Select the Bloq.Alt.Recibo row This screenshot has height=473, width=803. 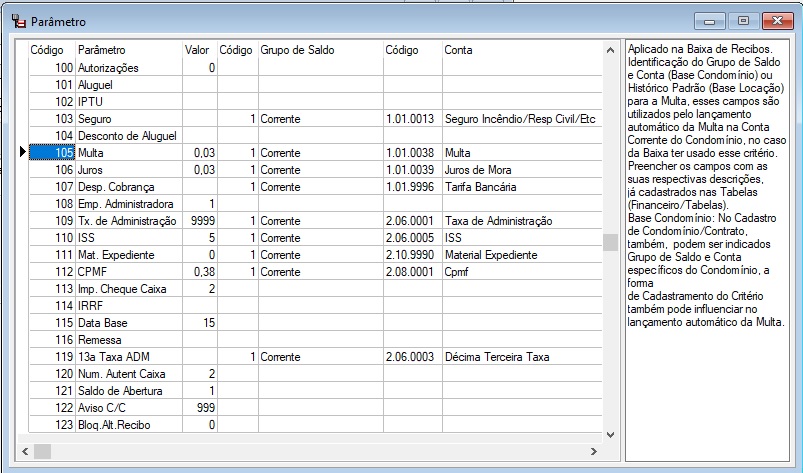pos(315,424)
